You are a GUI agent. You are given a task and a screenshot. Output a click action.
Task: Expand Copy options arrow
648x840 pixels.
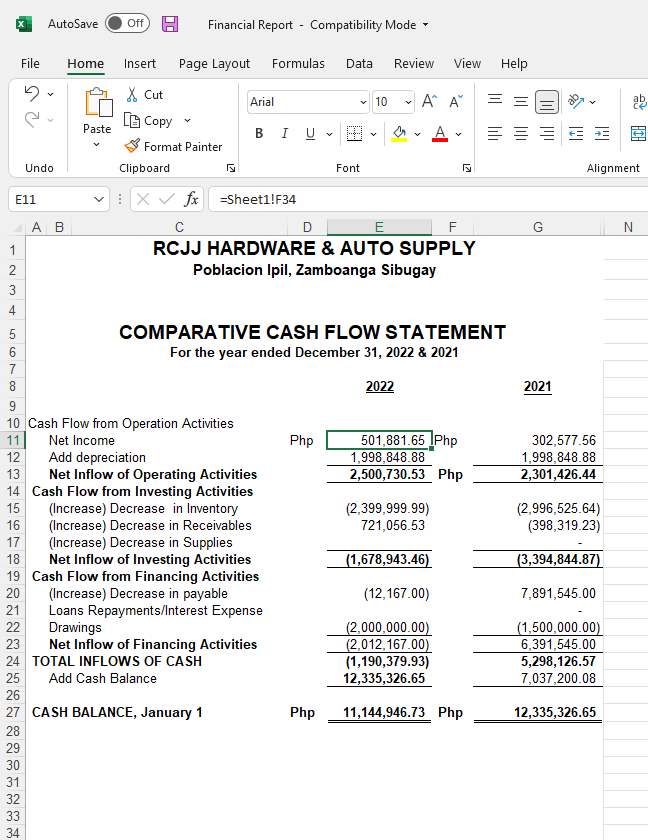coord(187,121)
